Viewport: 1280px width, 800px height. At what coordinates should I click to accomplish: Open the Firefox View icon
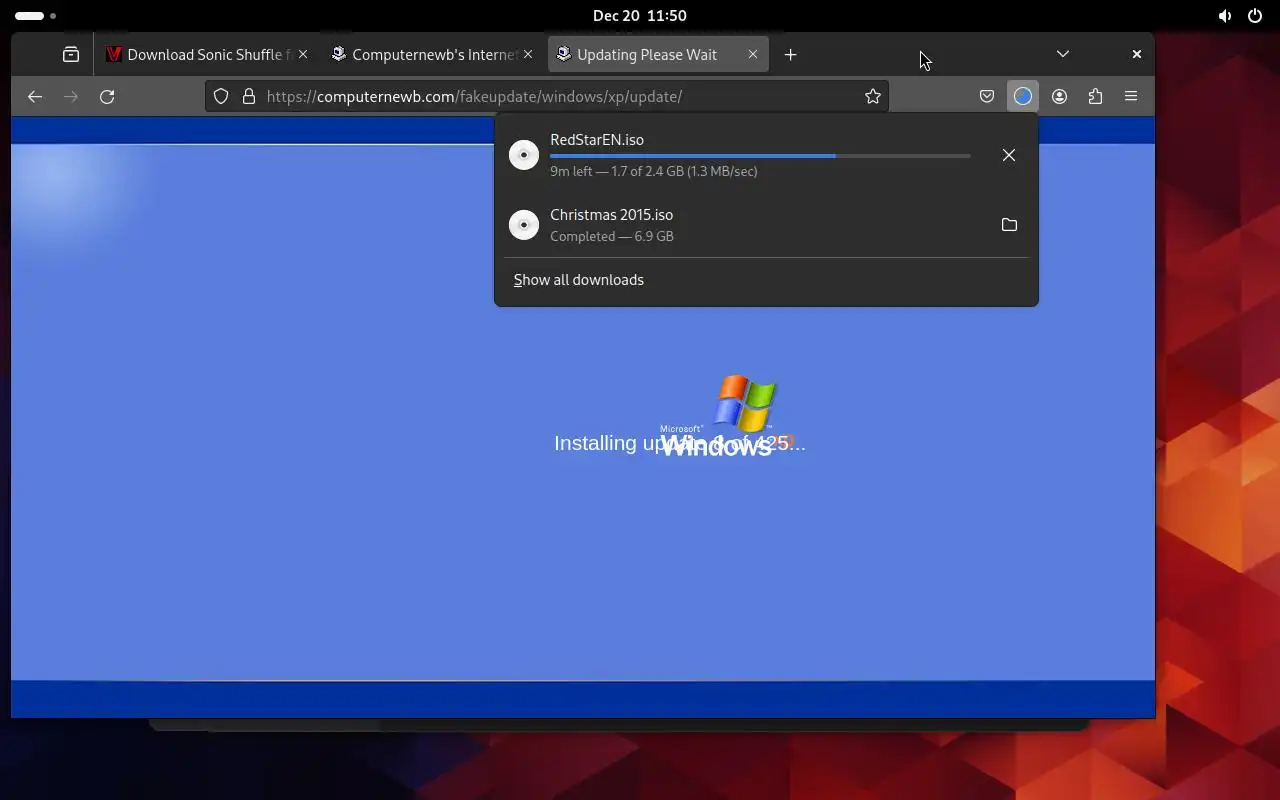[x=71, y=55]
